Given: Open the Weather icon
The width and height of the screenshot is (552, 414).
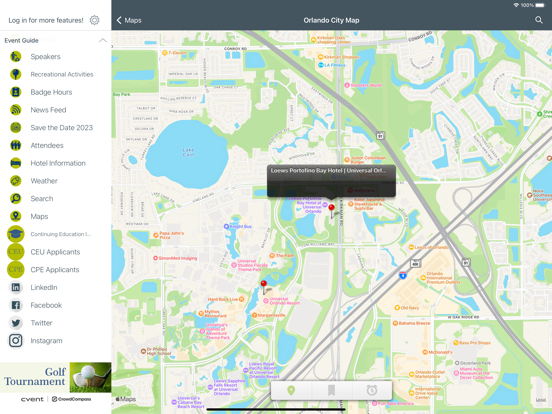Looking at the screenshot, I should coord(15,181).
